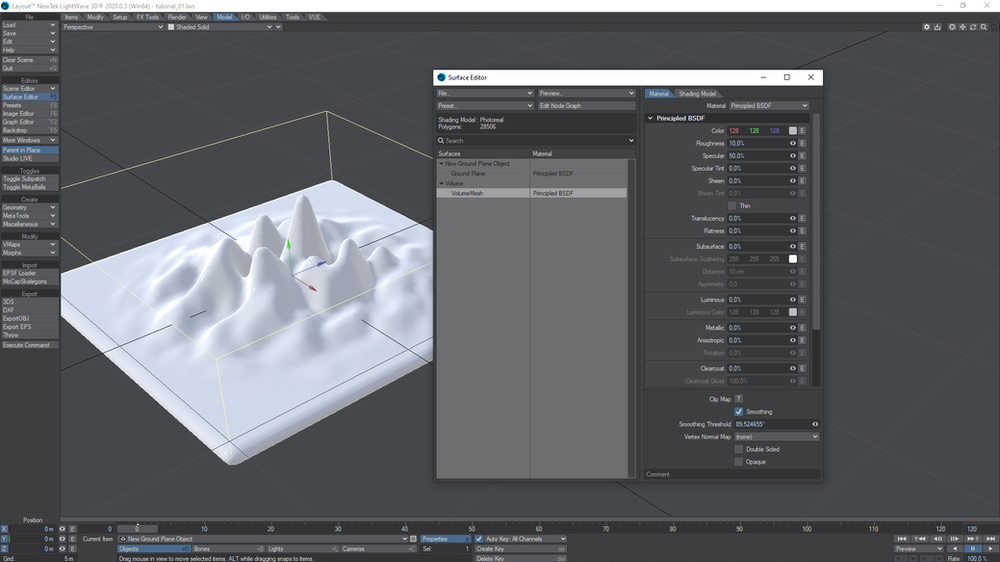
Task: Click the T texture button for Clip Map
Action: 739,399
